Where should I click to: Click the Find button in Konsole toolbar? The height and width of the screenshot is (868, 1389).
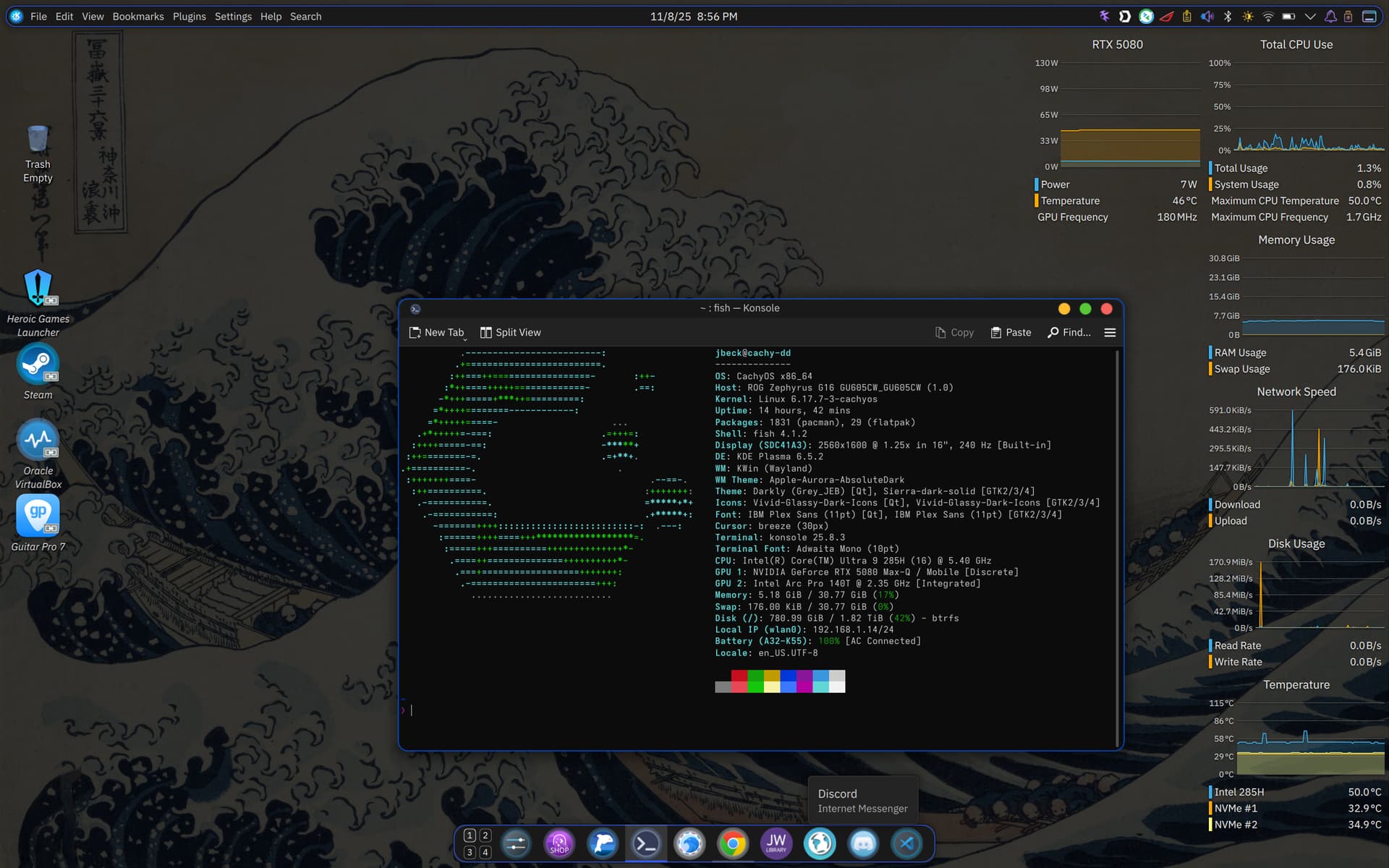coord(1069,332)
